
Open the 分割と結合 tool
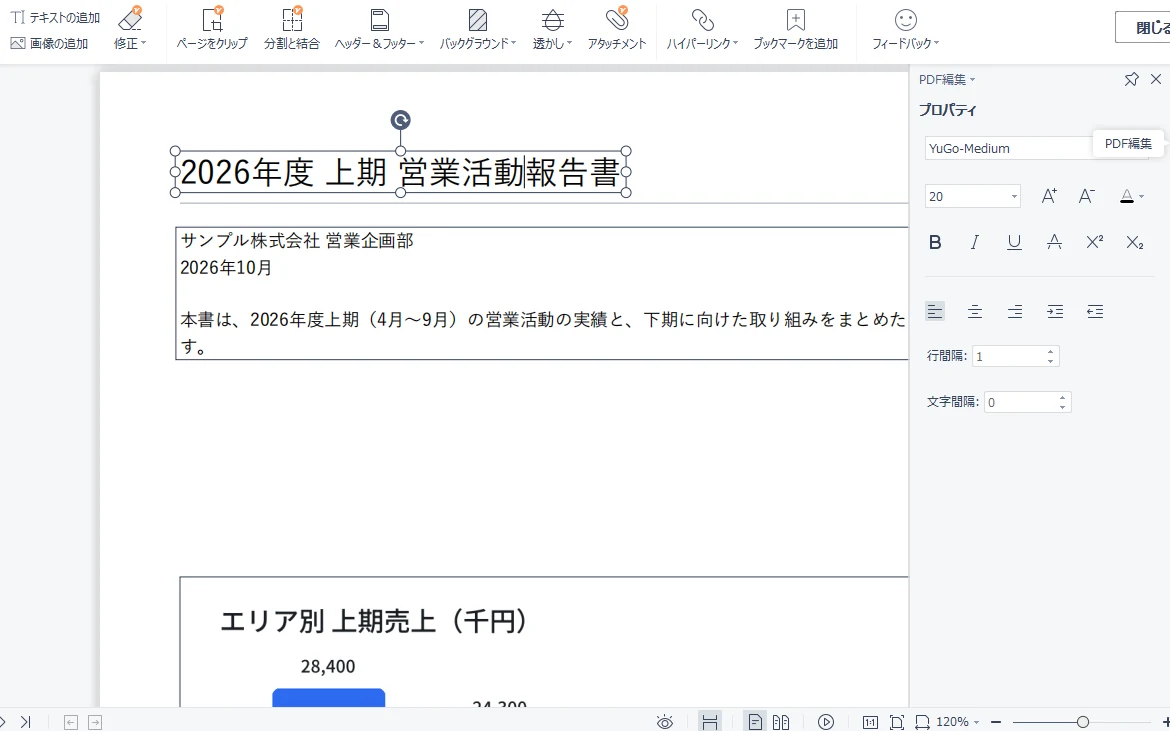point(292,28)
